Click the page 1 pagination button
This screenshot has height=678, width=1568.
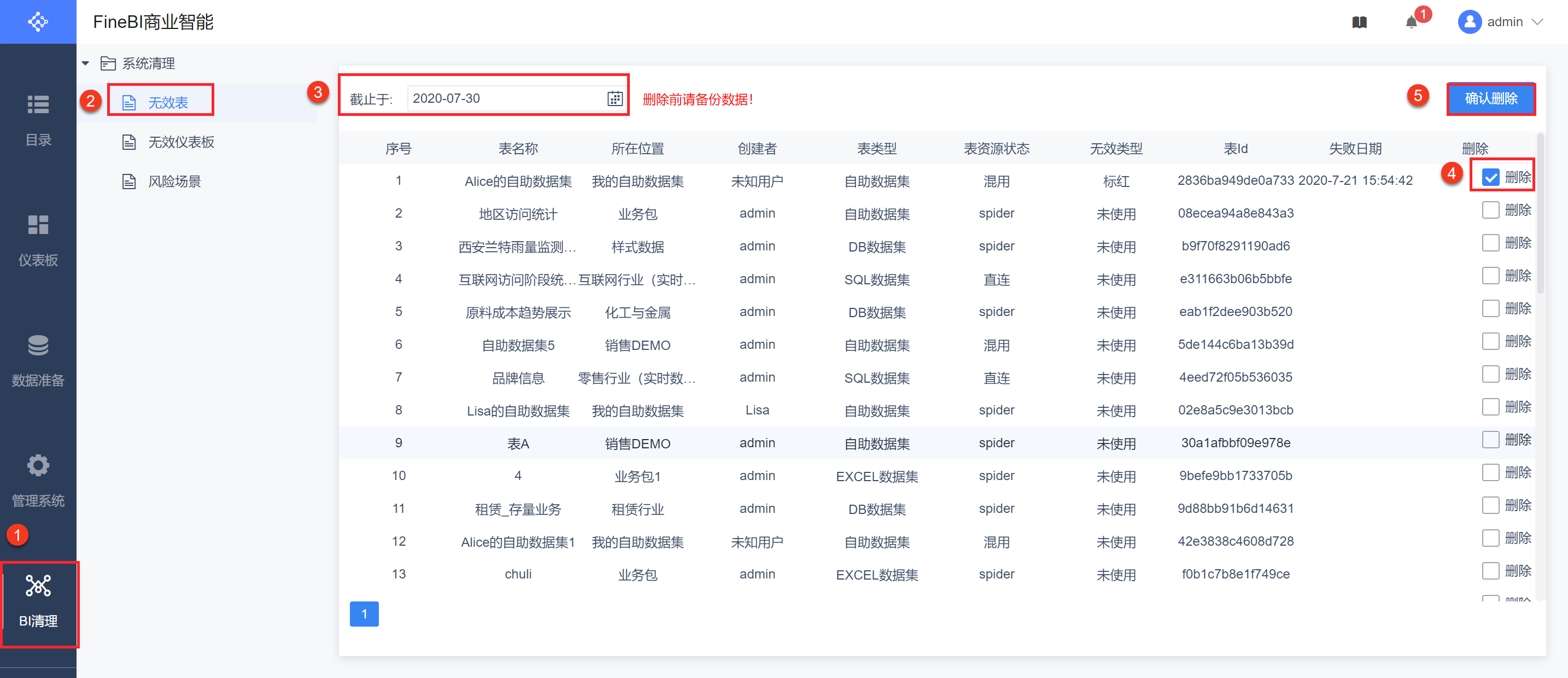(364, 613)
